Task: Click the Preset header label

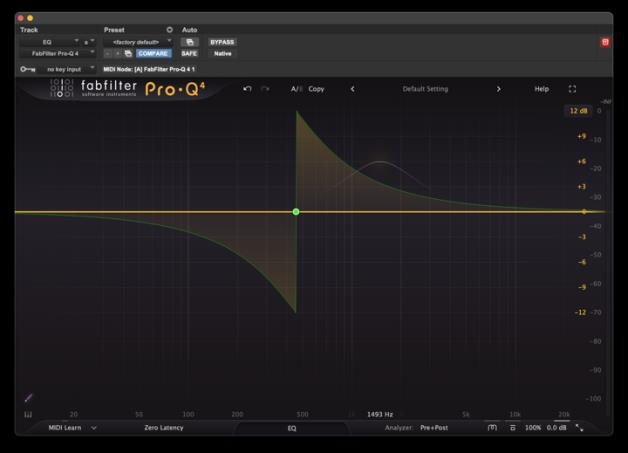Action: (114, 30)
